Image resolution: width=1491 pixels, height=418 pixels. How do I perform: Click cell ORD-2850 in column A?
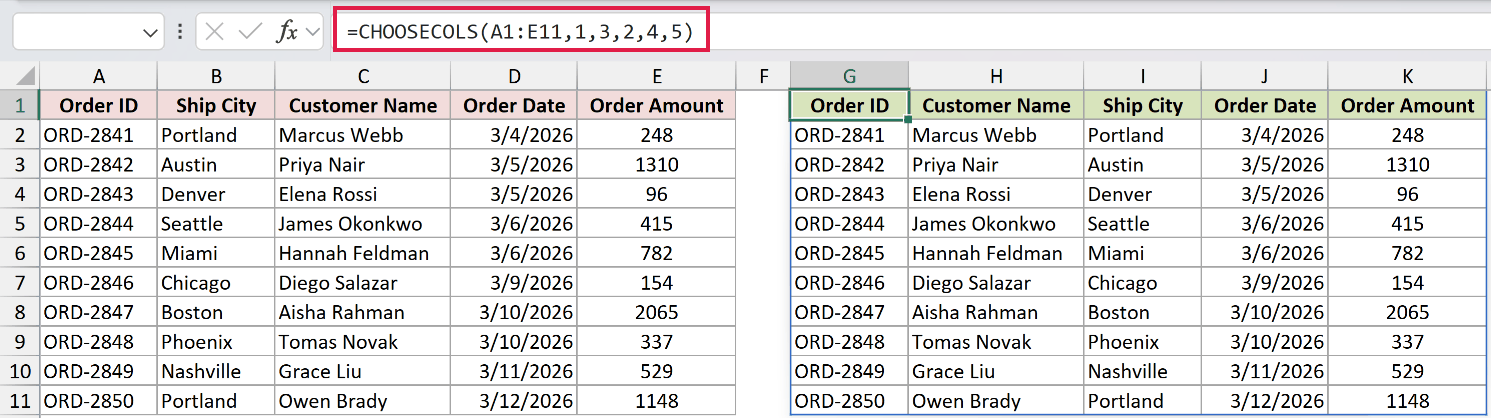point(98,401)
